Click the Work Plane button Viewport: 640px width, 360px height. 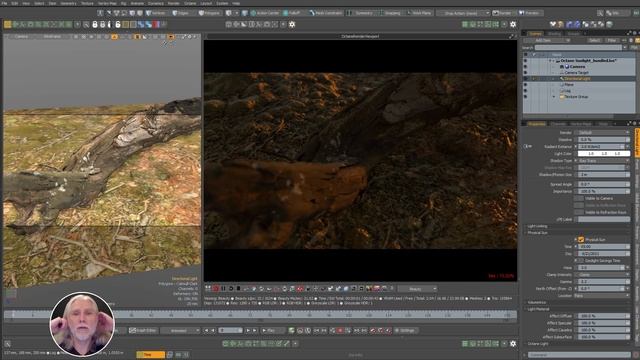tap(420, 13)
